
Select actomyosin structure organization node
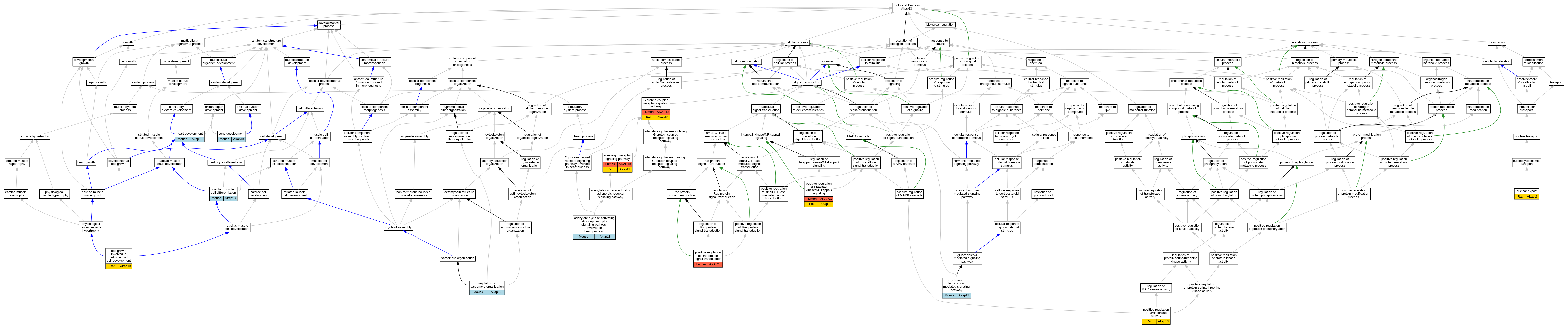coord(459,194)
